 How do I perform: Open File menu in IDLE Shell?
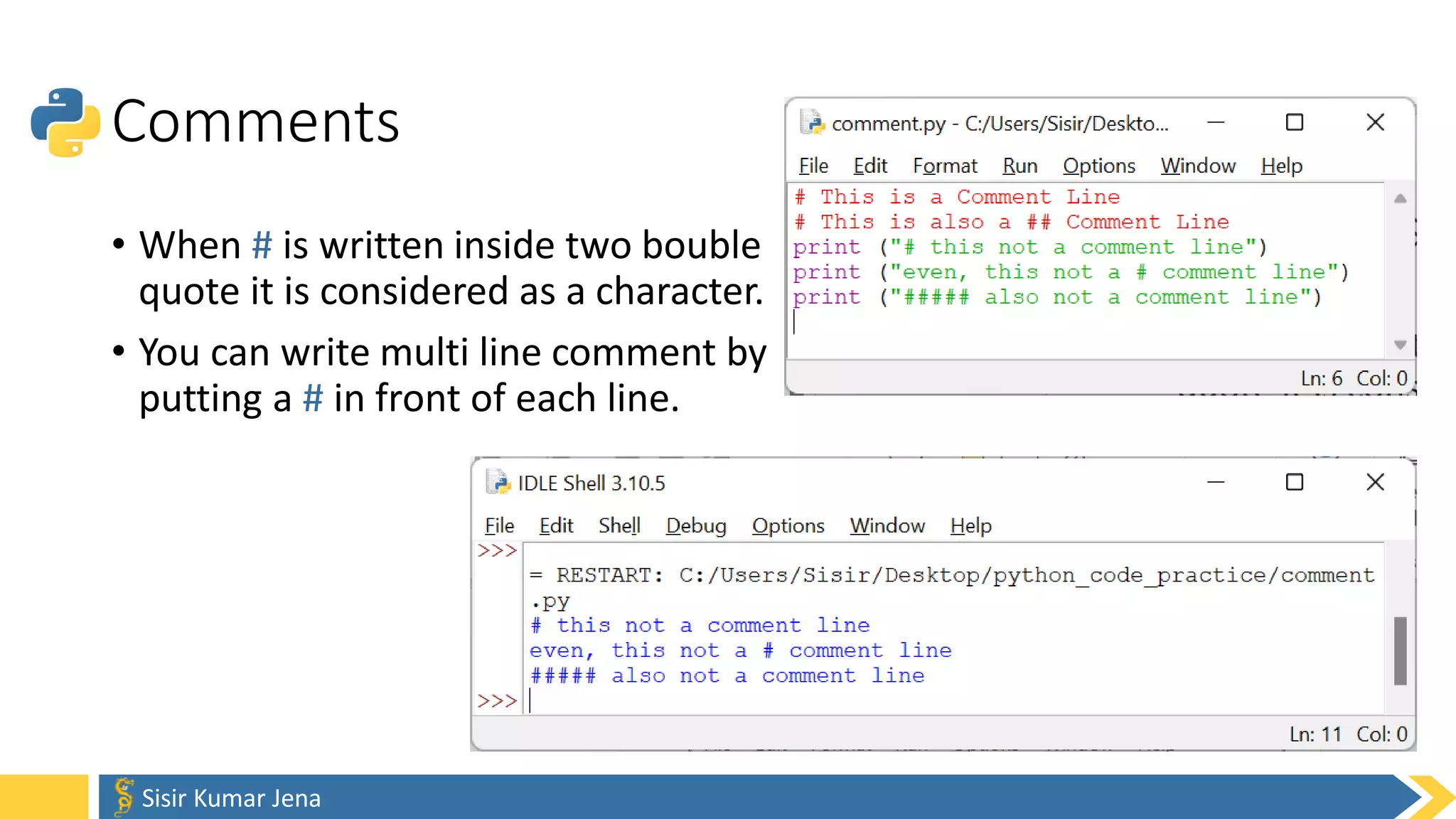pos(499,525)
